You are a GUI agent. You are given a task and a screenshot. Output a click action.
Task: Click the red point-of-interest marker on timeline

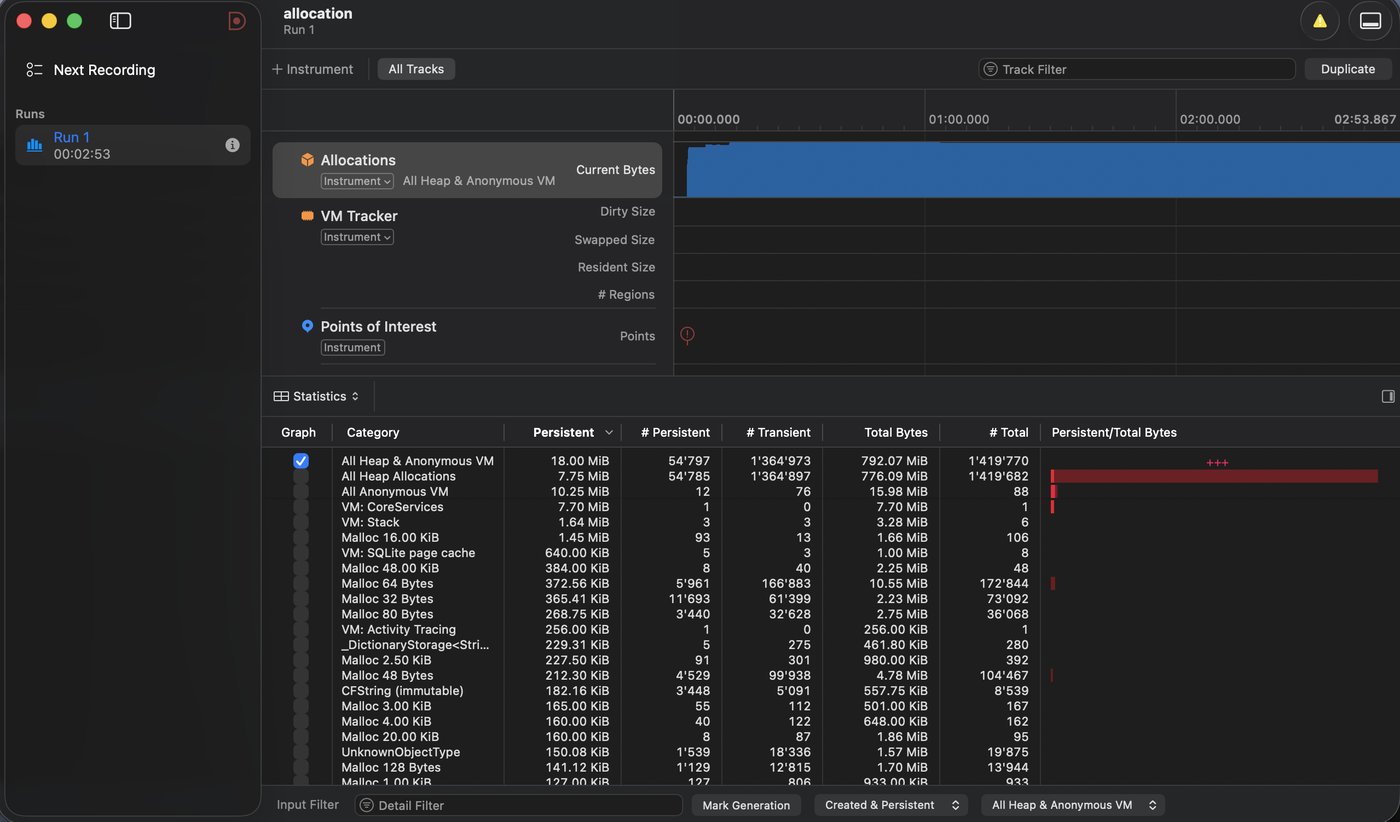point(687,335)
